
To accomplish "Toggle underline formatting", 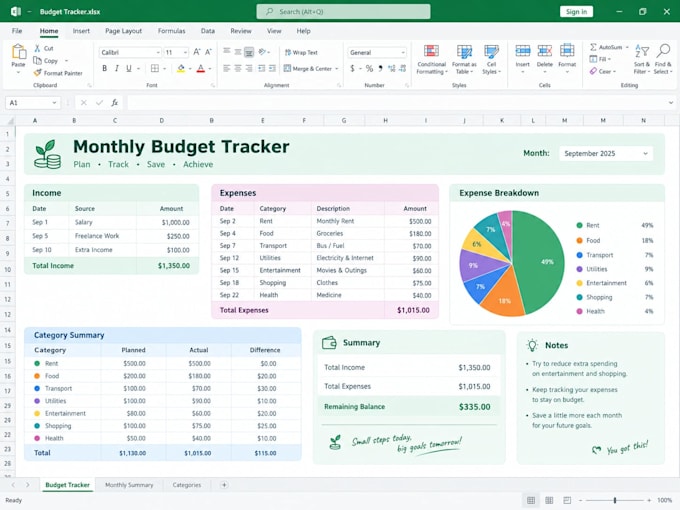I will pos(129,69).
